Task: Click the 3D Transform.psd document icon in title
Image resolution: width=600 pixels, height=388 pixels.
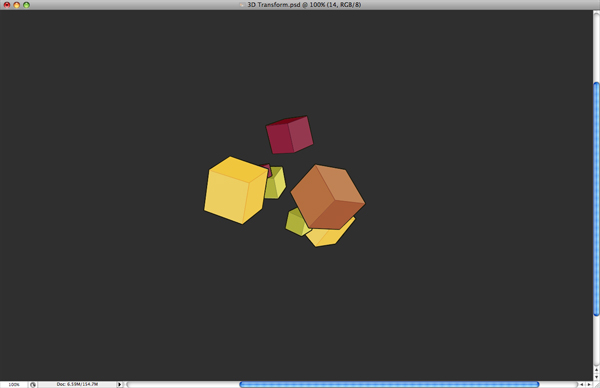Action: 242,5
